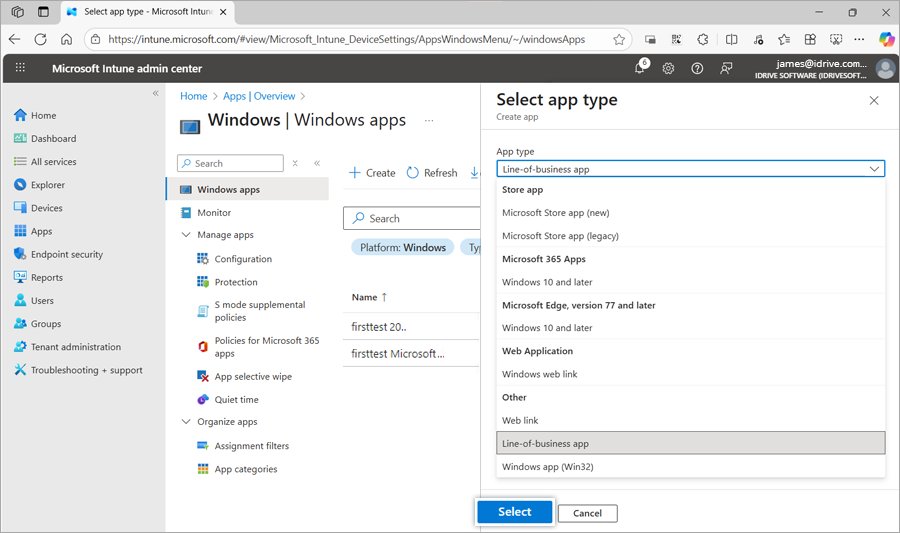Click the Cancel button

pos(587,513)
